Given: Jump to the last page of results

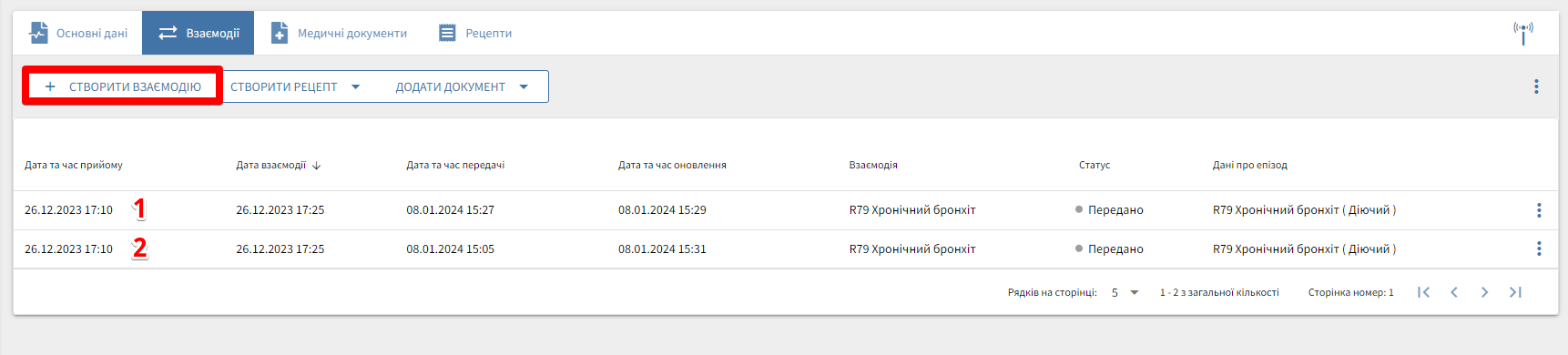Looking at the screenshot, I should click(1515, 292).
